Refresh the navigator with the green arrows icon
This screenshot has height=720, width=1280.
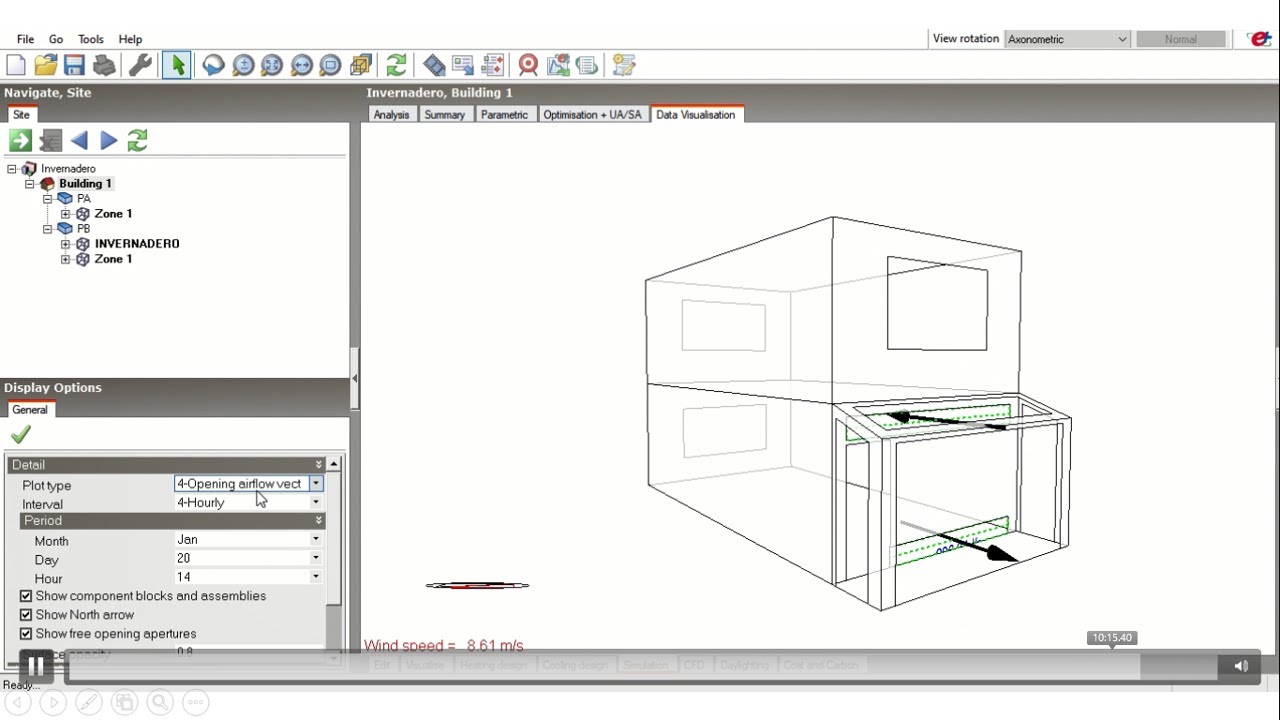tap(138, 141)
